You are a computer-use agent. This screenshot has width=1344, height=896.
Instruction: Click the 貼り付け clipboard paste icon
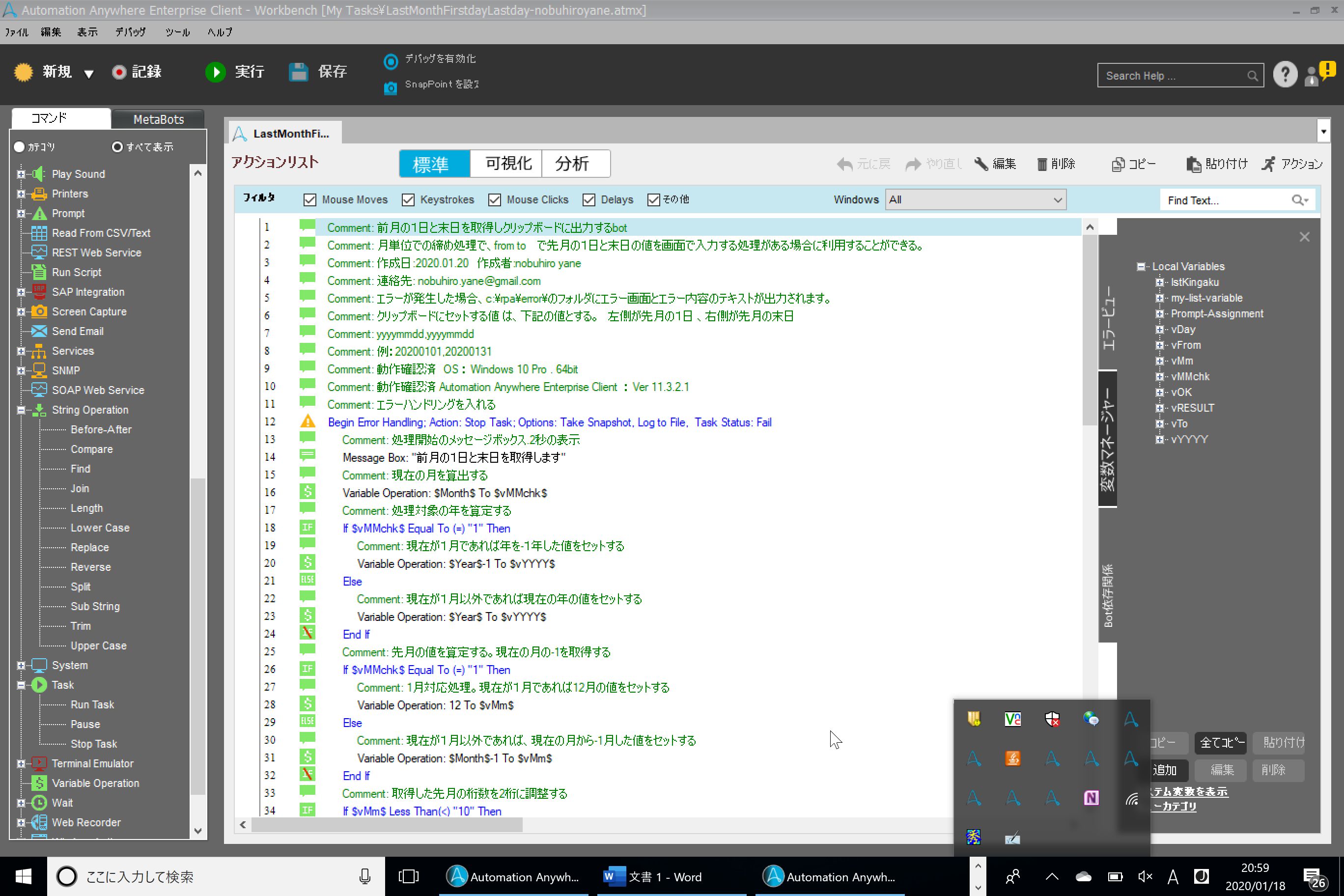pyautogui.click(x=1193, y=165)
